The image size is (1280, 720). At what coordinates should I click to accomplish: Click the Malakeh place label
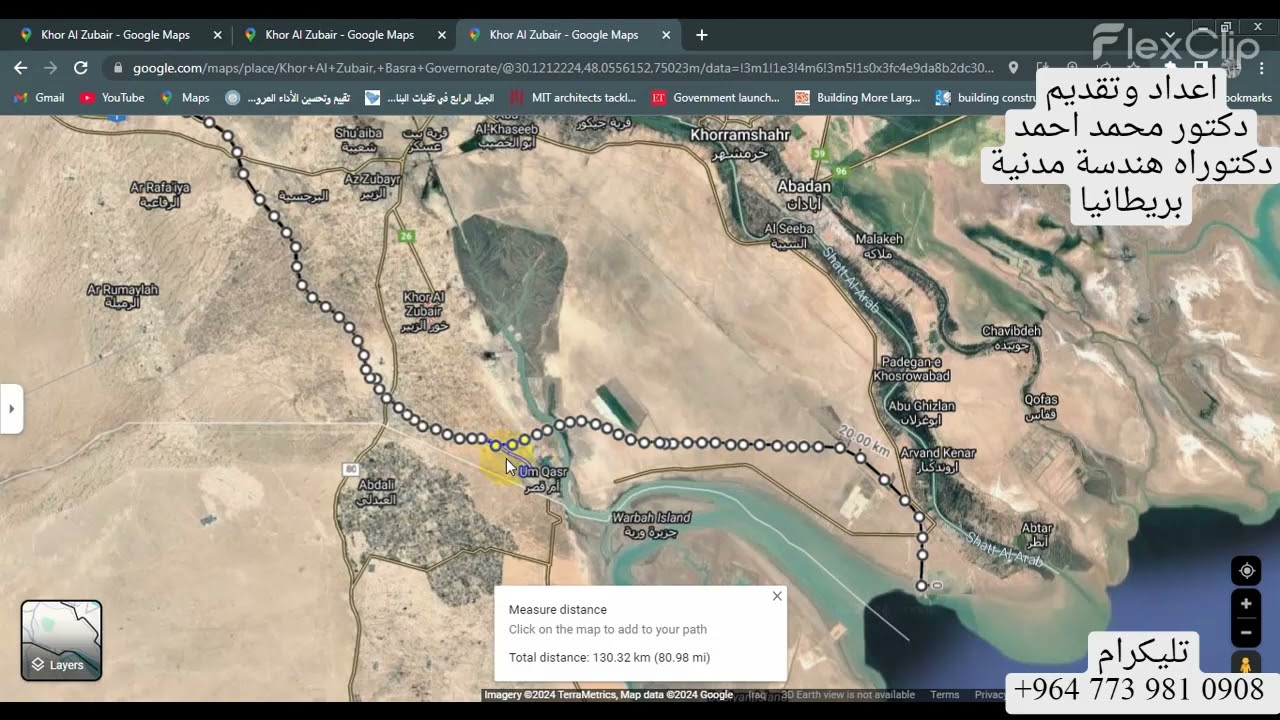click(x=879, y=246)
